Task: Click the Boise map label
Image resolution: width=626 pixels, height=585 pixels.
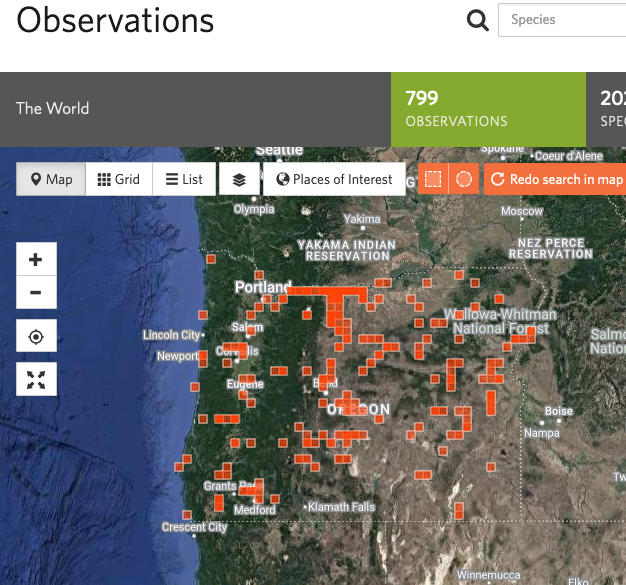Action: [x=559, y=411]
